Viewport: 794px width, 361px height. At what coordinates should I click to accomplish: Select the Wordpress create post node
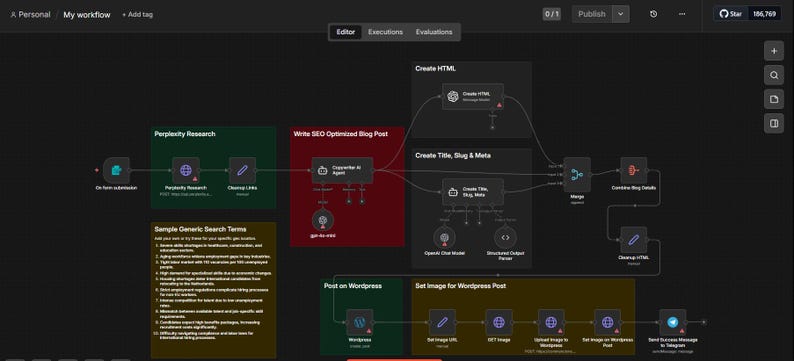(360, 323)
